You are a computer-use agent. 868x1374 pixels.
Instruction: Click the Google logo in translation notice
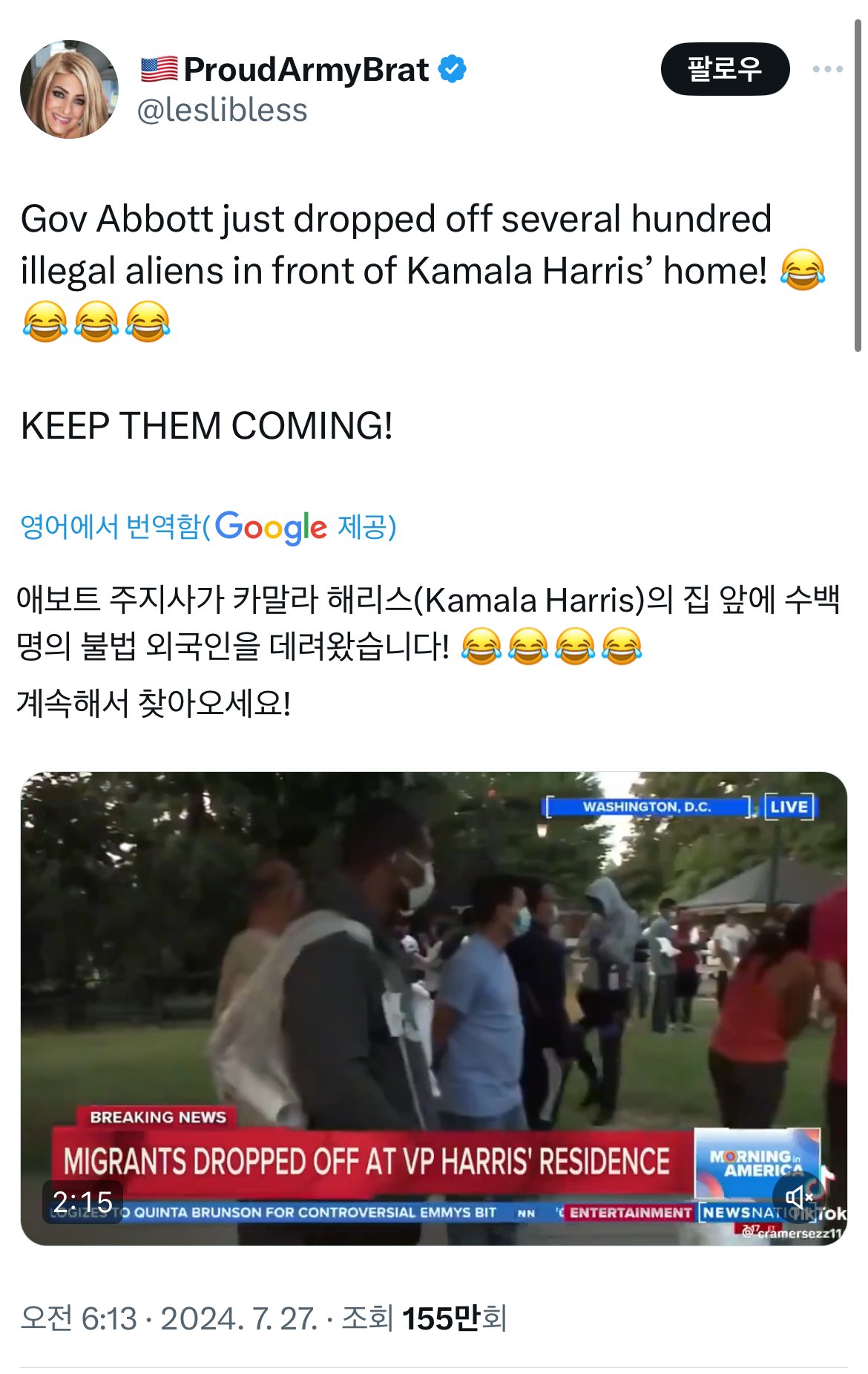tap(271, 527)
